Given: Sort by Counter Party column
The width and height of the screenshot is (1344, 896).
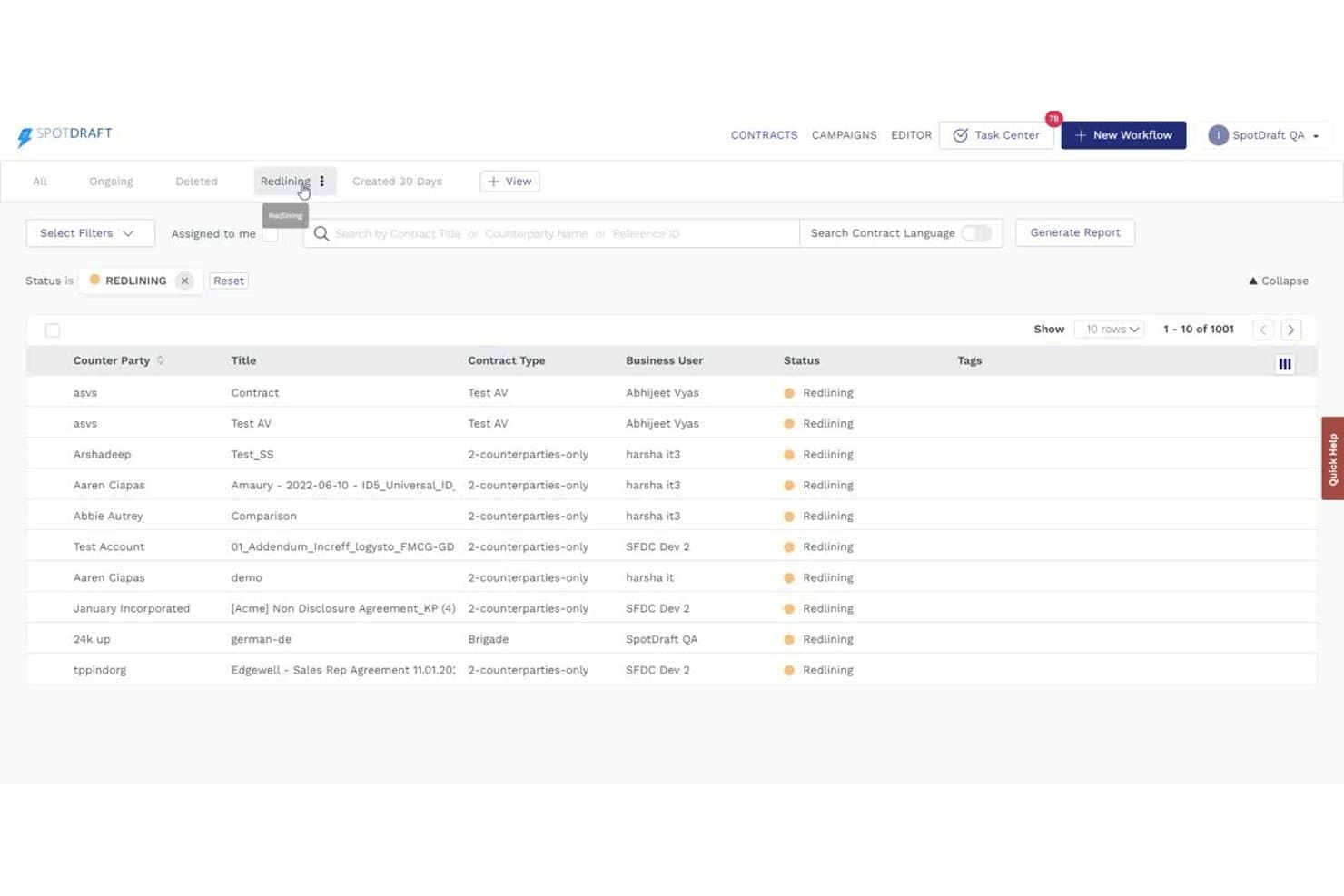Looking at the screenshot, I should 160,360.
